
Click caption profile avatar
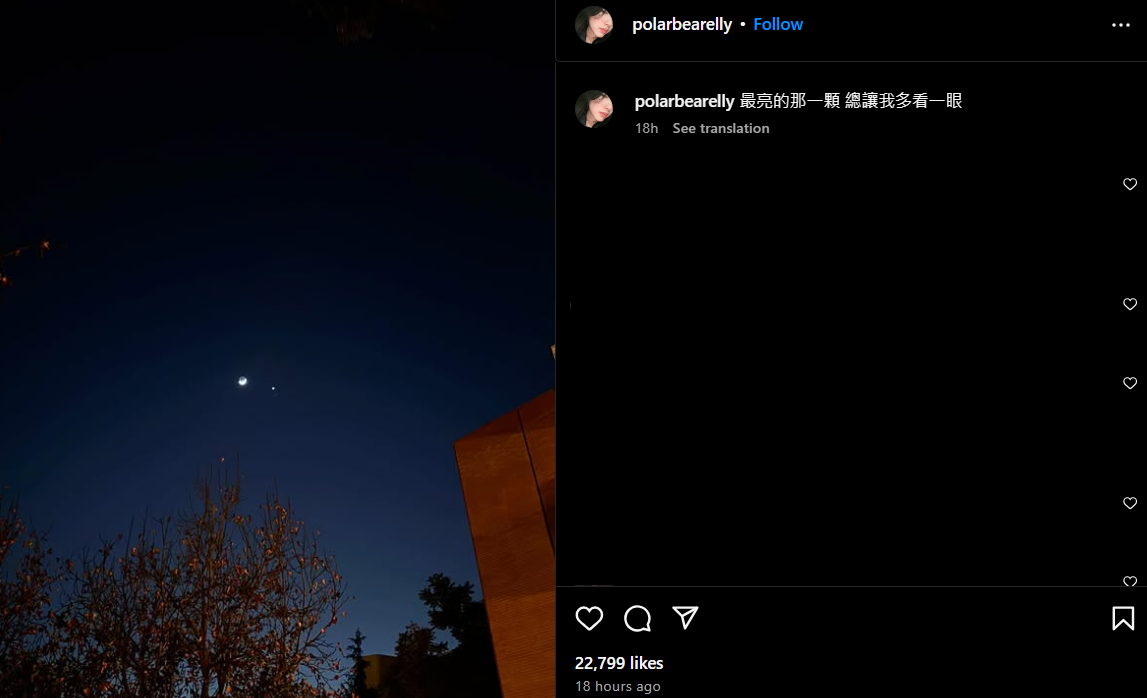coord(594,109)
